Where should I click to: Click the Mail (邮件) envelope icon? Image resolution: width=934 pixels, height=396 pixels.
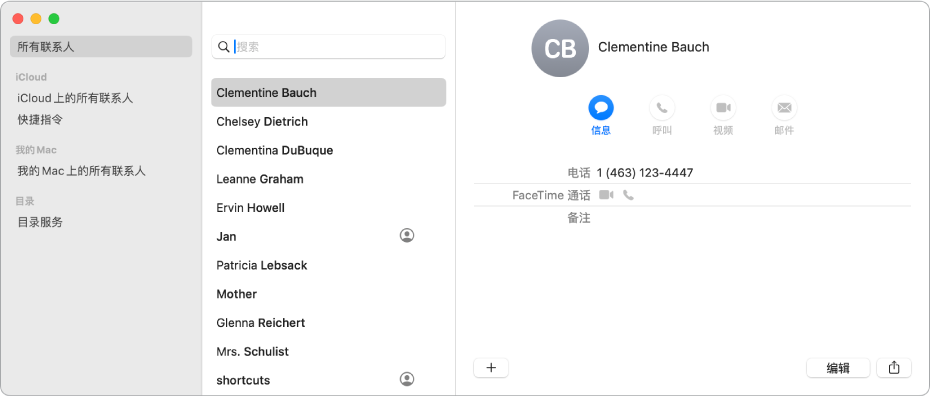pos(784,108)
